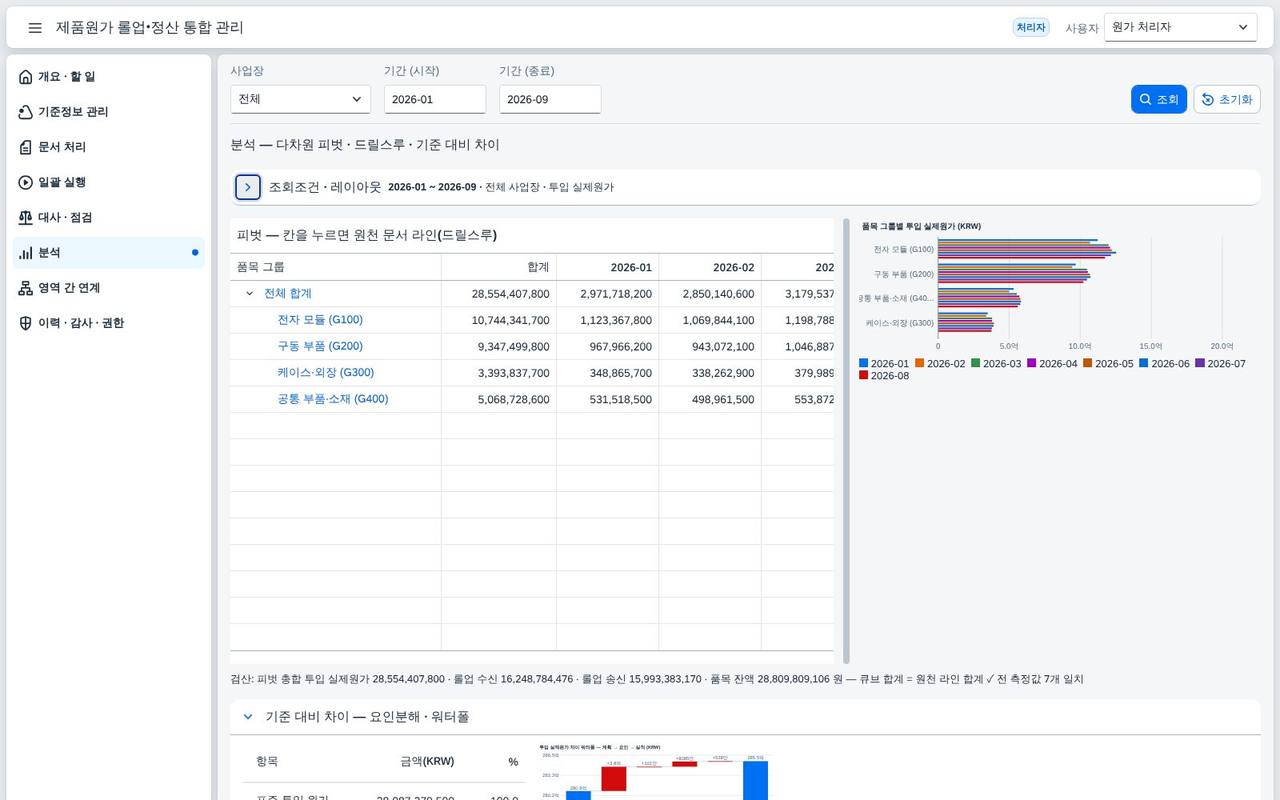Click the 영역 간 연계 network icon
The height and width of the screenshot is (800, 1280).
(x=26, y=288)
